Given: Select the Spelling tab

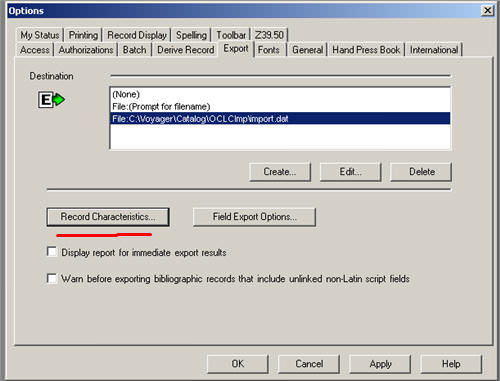Looking at the screenshot, I should (x=191, y=35).
